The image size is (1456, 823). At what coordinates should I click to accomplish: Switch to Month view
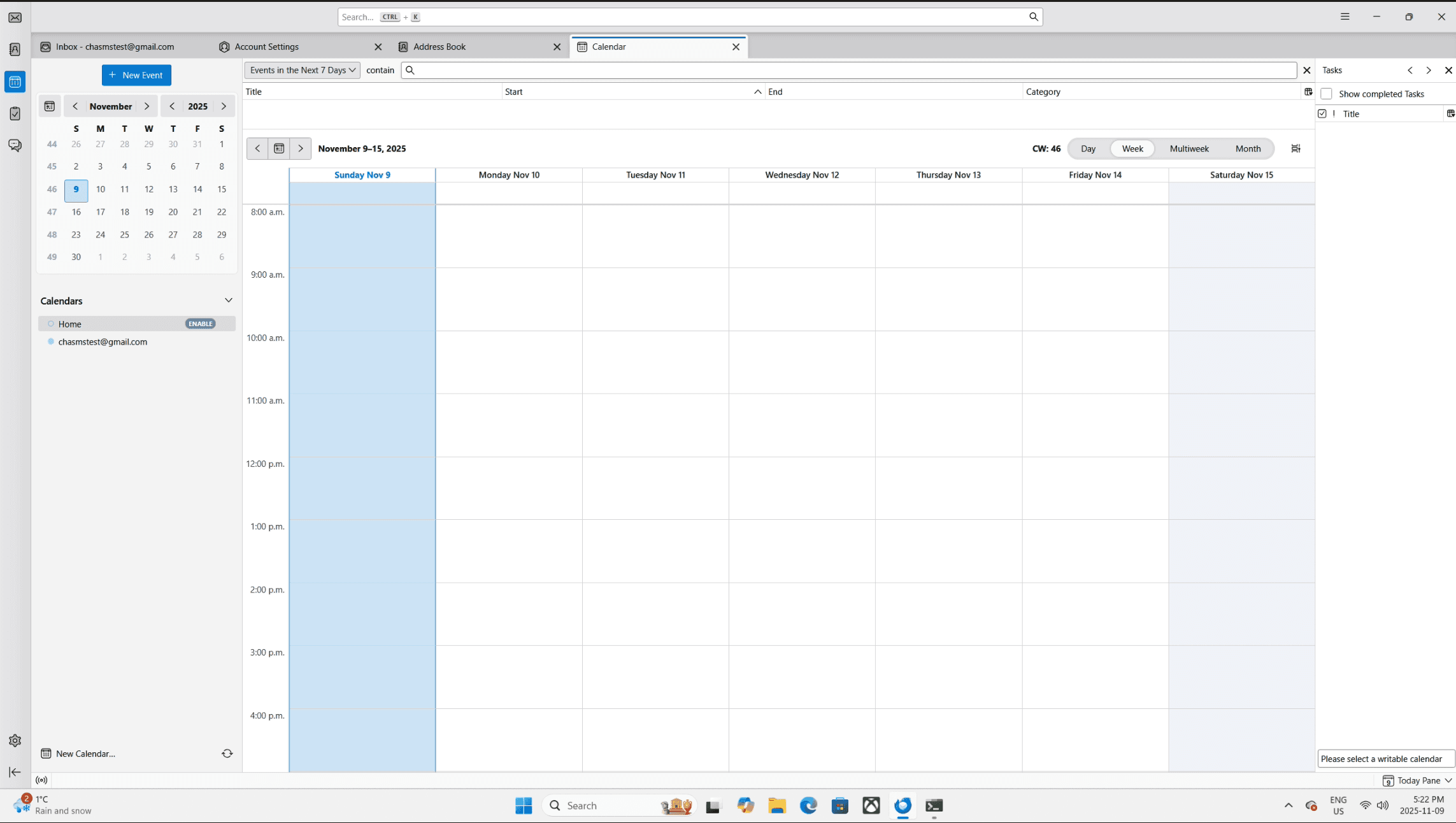(1247, 148)
